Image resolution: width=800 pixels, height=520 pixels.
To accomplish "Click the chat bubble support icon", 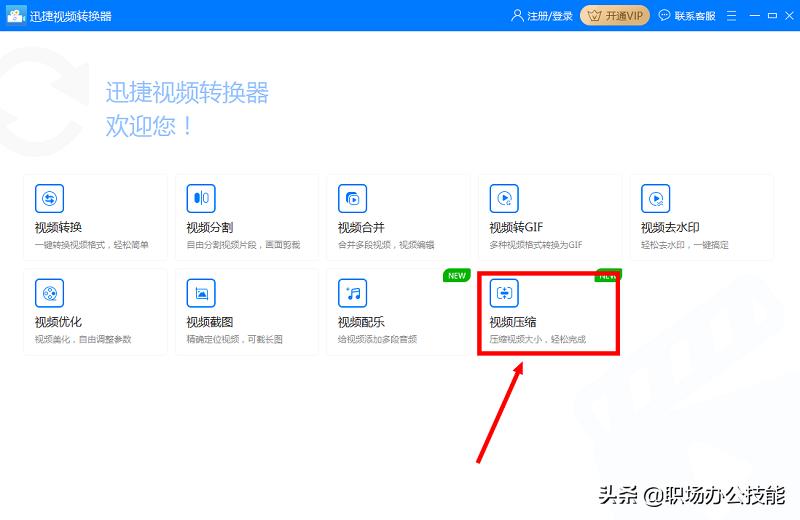I will point(664,15).
